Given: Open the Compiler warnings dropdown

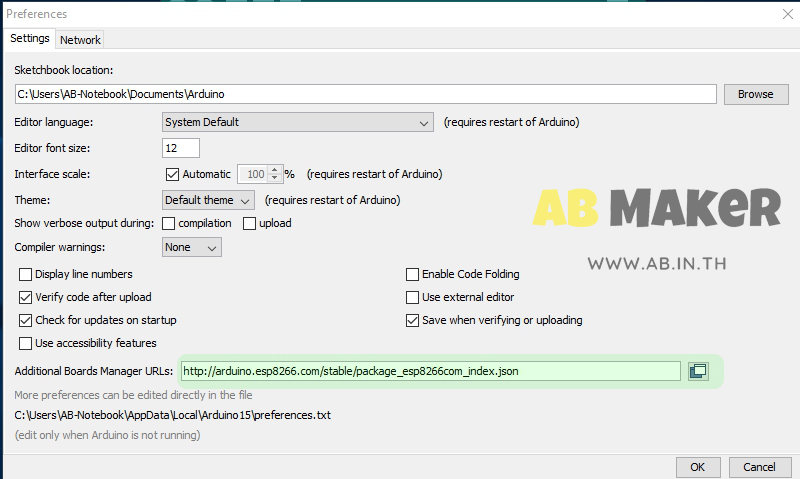Looking at the screenshot, I should 191,247.
